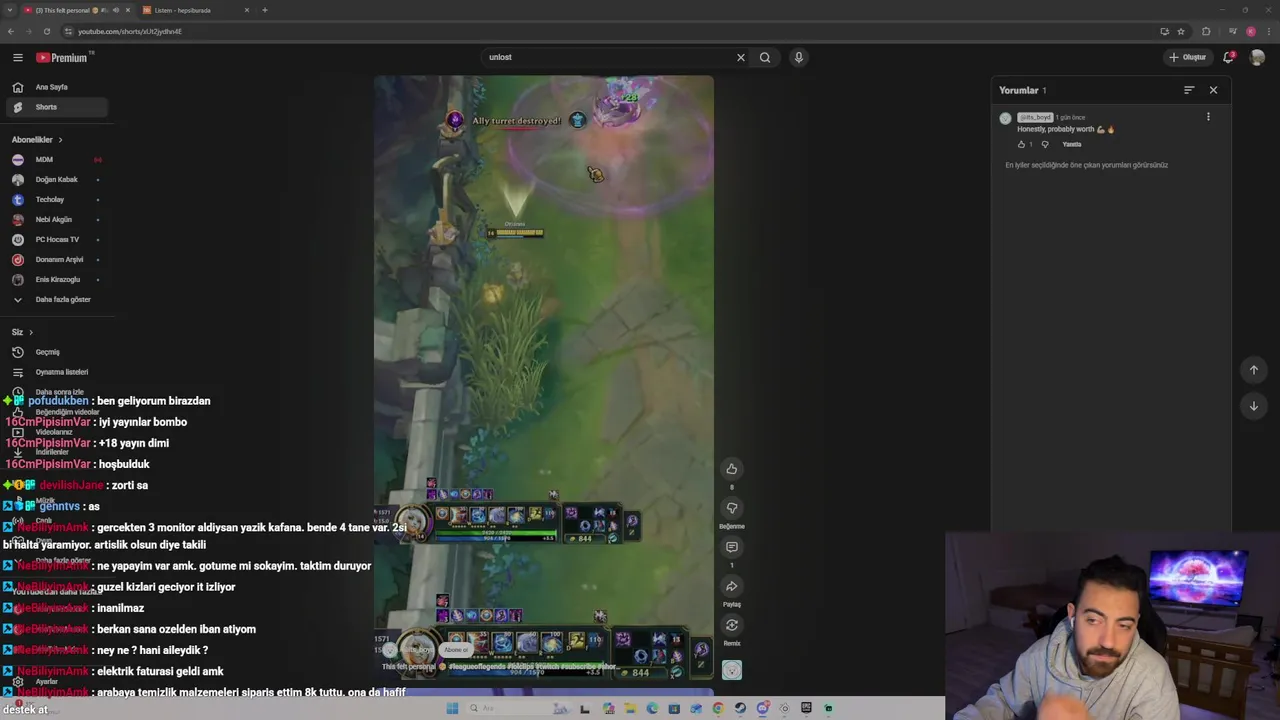Open Chrome three-dot menu
Screen dimensions: 1280x720
pos(1269,31)
